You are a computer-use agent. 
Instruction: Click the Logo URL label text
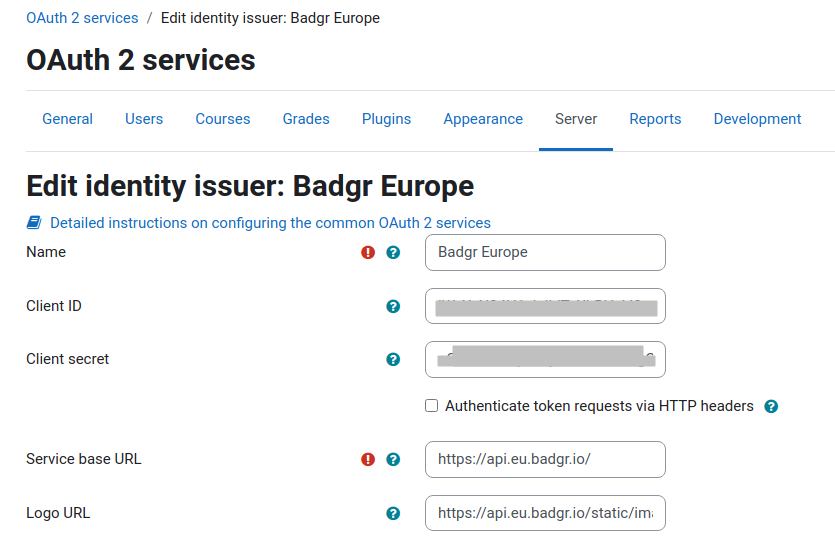pos(58,513)
